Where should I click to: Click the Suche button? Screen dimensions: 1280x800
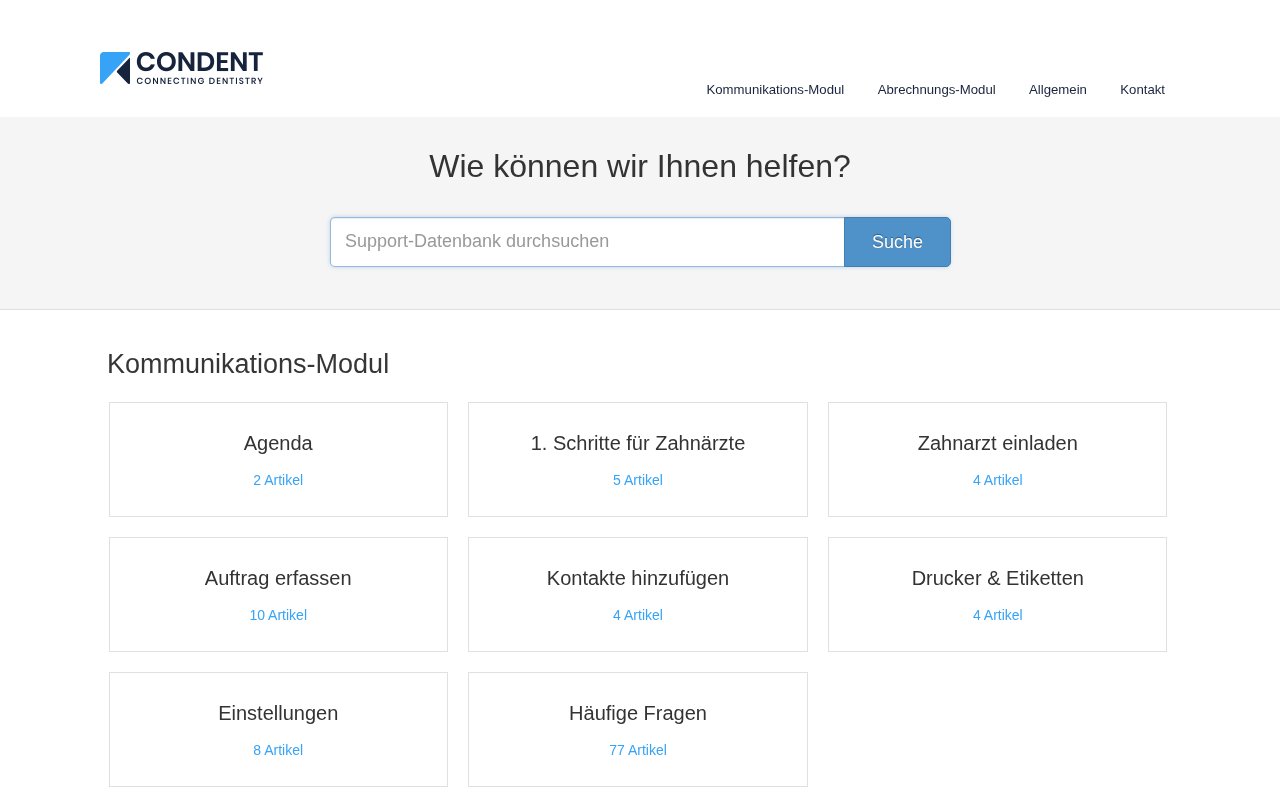(x=897, y=242)
